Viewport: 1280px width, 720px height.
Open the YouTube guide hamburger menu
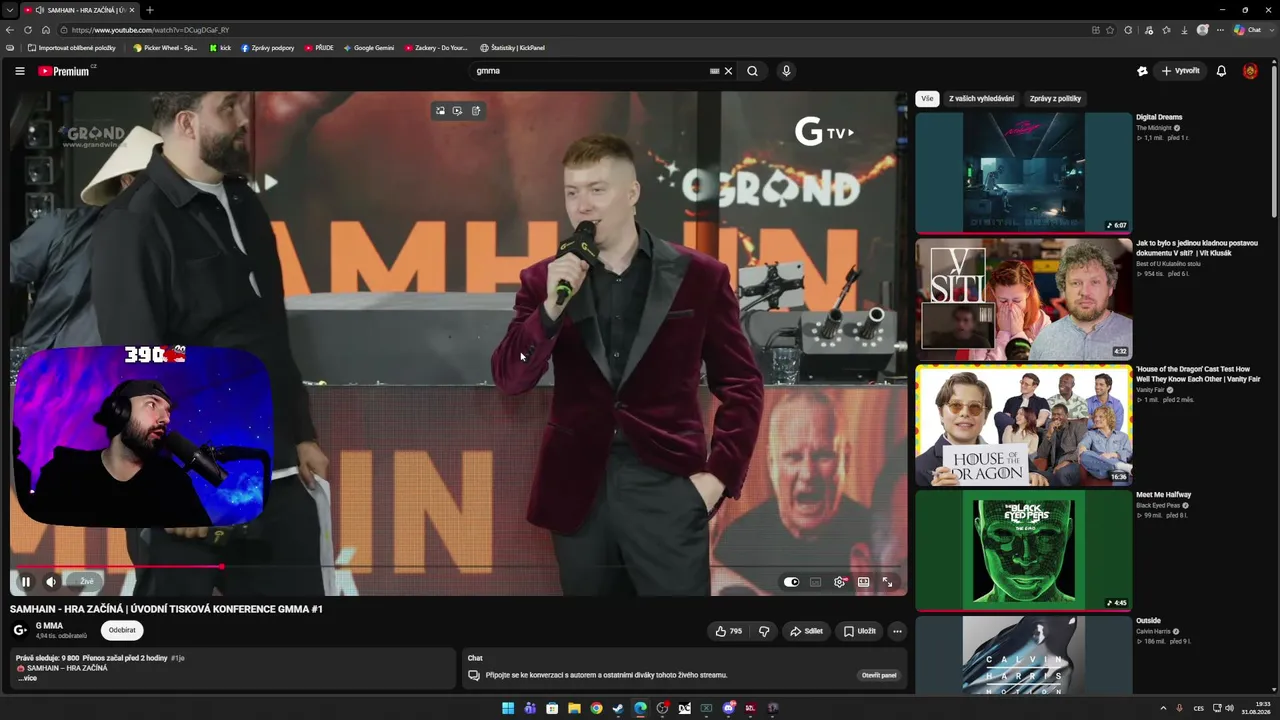tap(20, 71)
